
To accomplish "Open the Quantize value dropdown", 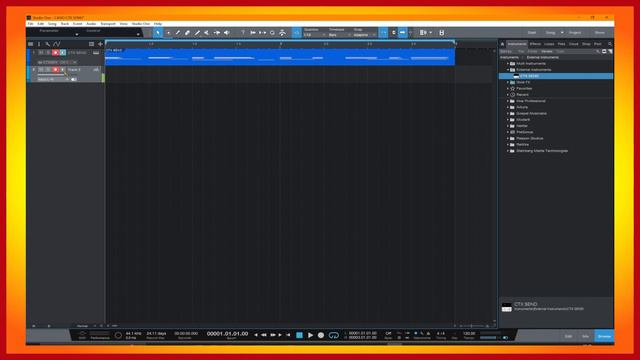I will [314, 35].
